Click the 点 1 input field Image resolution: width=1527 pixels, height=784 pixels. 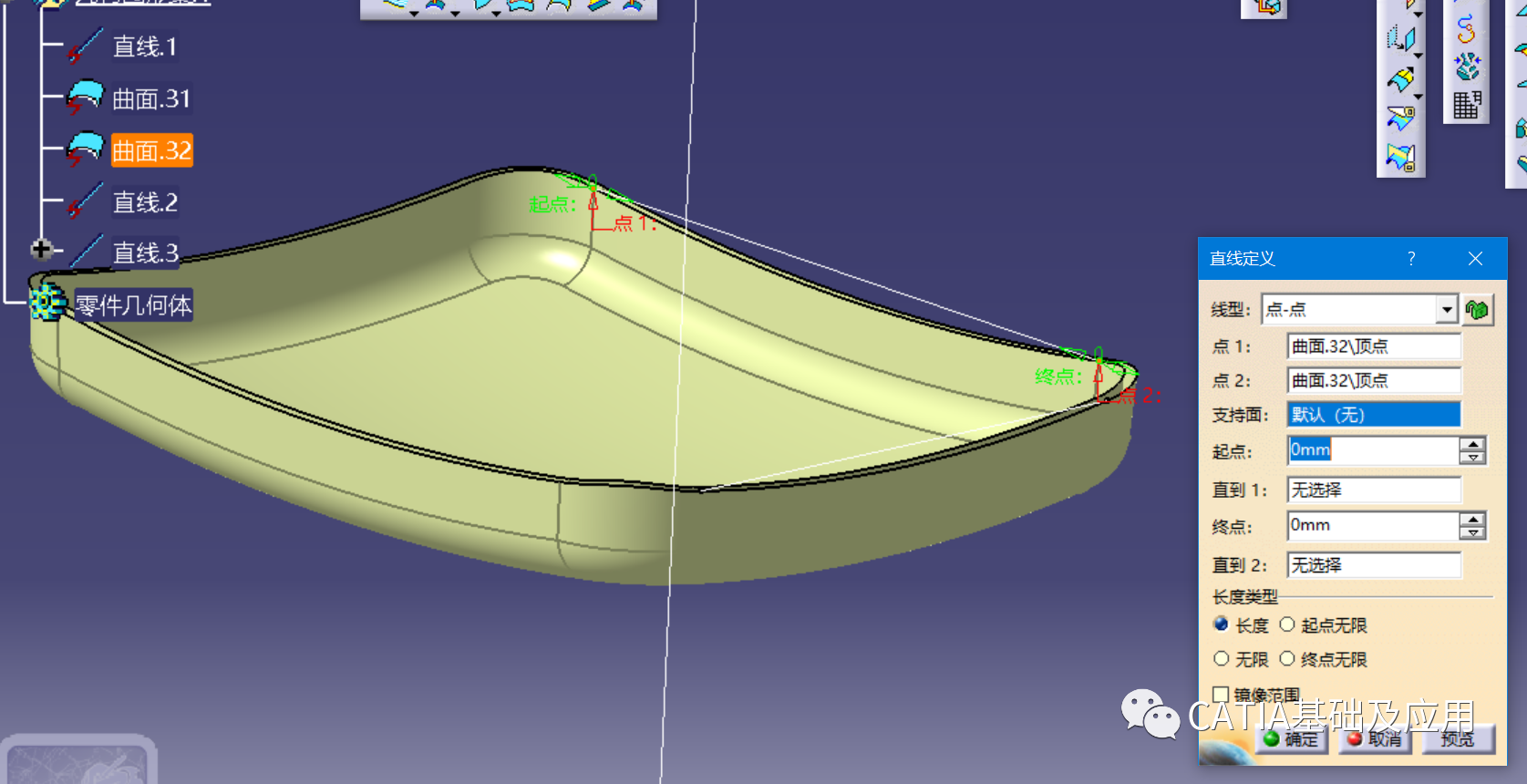click(1374, 346)
